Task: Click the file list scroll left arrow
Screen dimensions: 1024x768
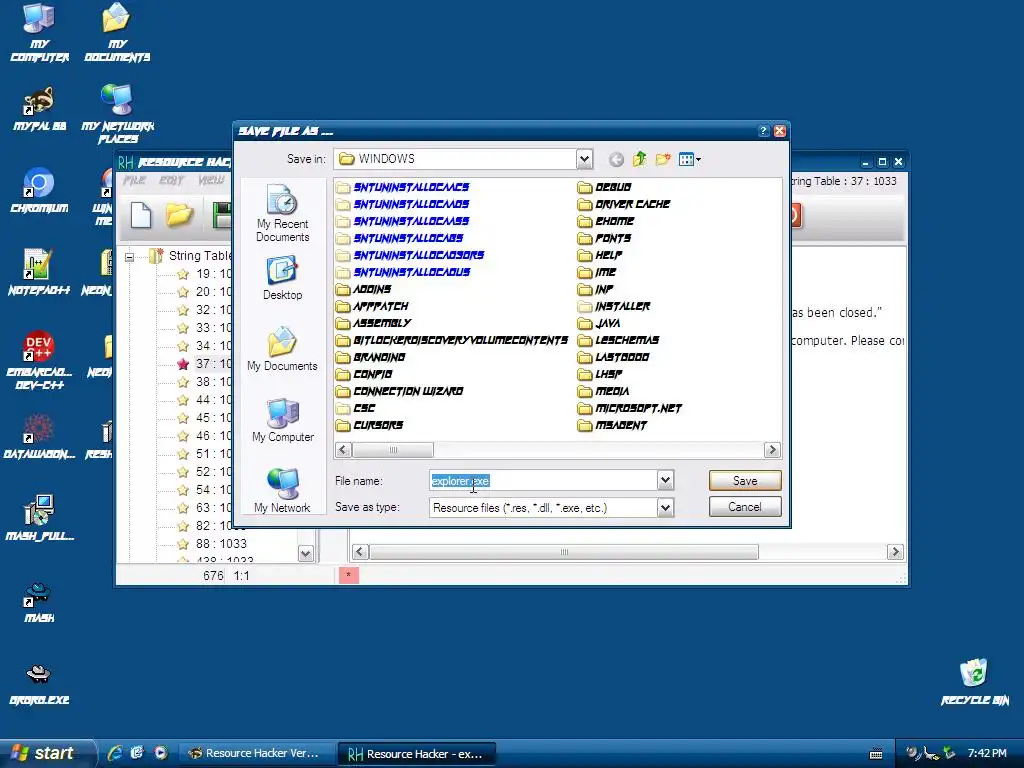Action: click(343, 450)
